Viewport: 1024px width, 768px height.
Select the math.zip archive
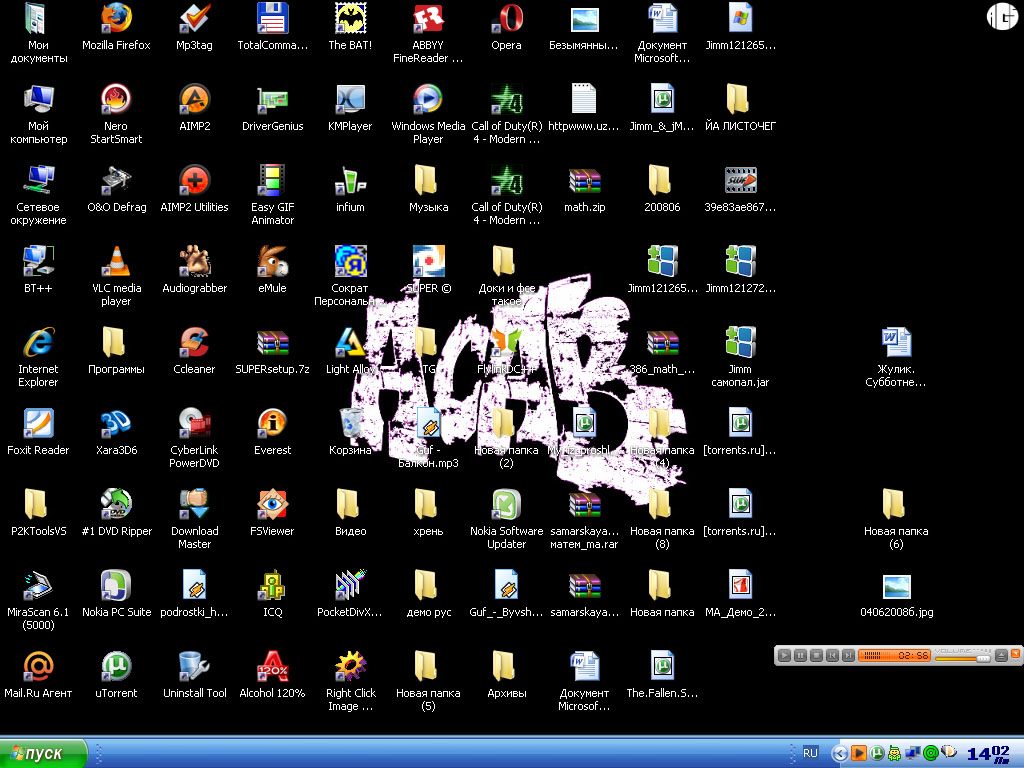584,189
